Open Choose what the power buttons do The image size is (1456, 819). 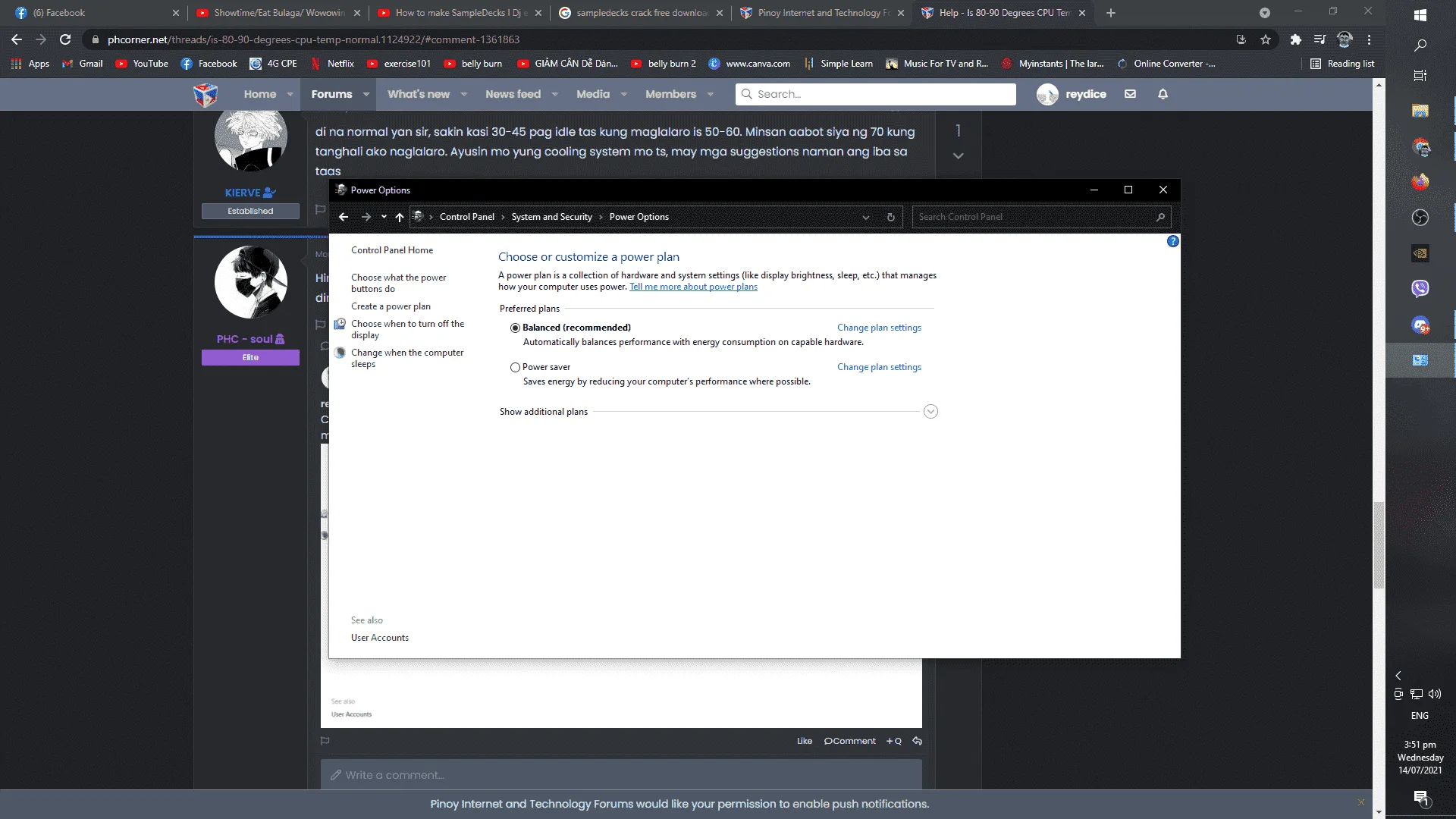click(399, 283)
